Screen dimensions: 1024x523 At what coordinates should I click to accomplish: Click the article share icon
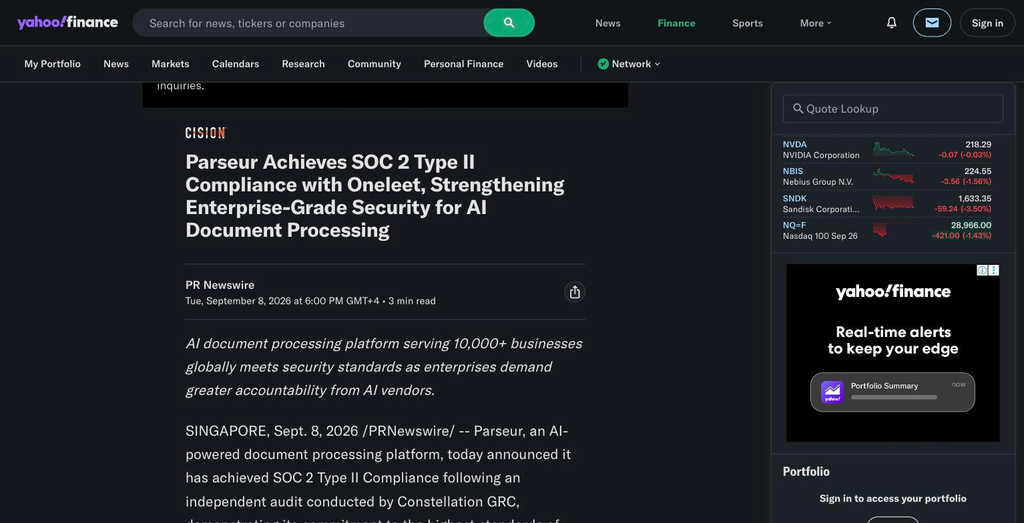pos(575,292)
